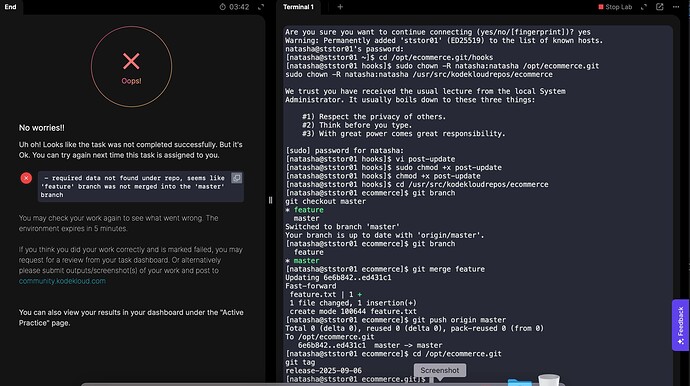Open terminal in a new window
The width and height of the screenshot is (690, 386).
(660, 7)
